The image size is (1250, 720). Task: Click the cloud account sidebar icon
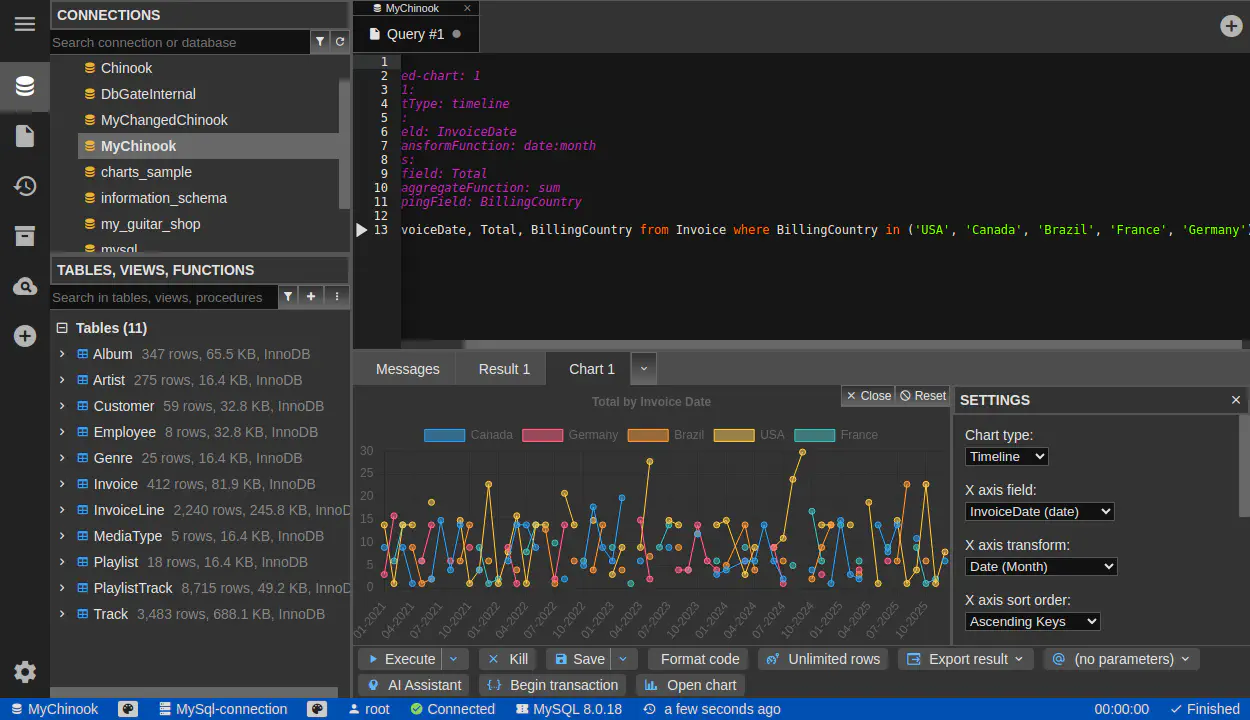(25, 287)
